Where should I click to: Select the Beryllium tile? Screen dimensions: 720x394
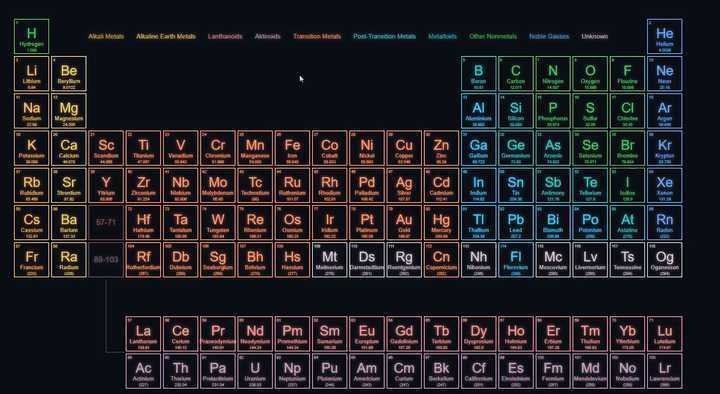tap(69, 73)
